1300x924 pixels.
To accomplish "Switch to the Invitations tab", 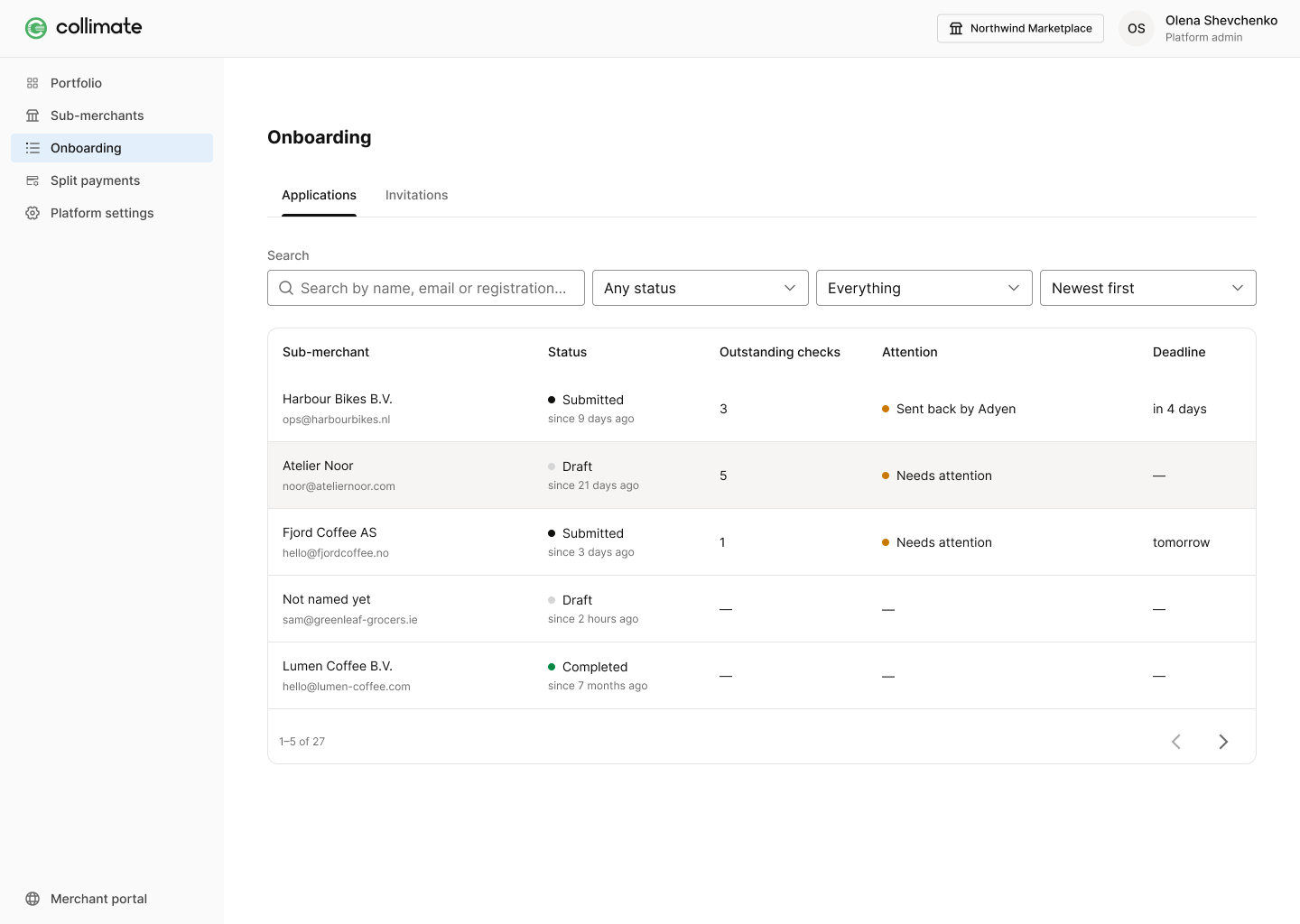I will point(416,195).
